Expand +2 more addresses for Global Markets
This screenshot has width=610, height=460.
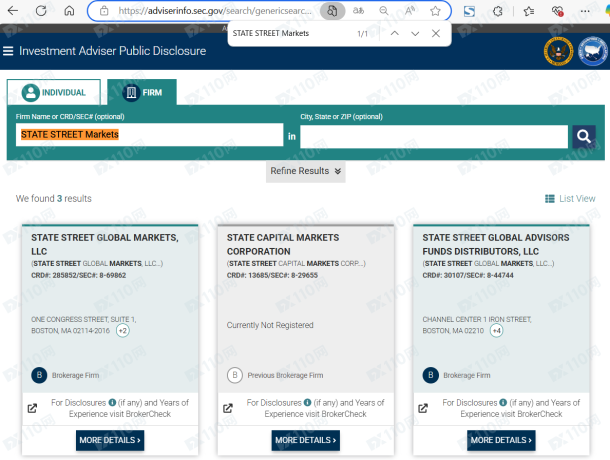(x=123, y=331)
